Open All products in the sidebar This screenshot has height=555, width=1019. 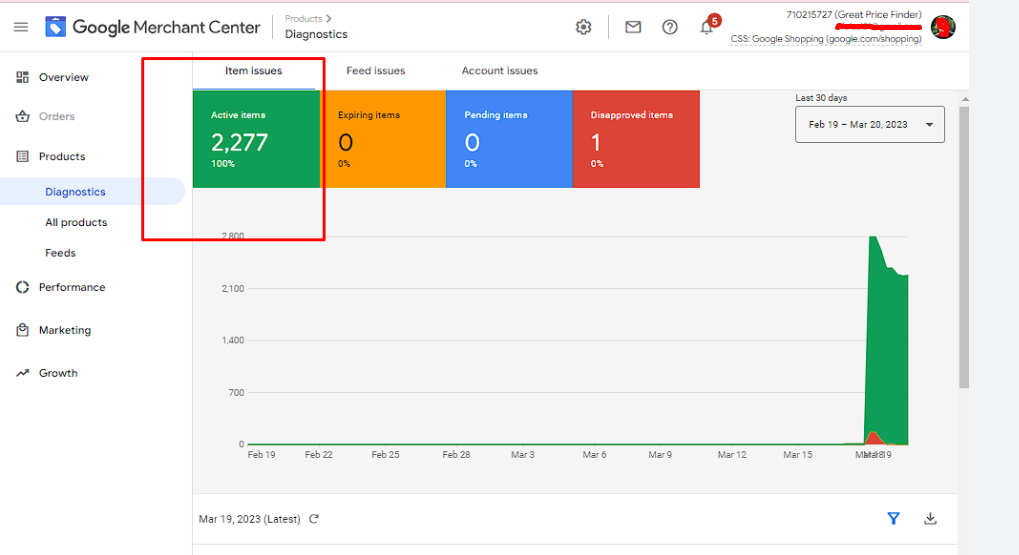(76, 222)
